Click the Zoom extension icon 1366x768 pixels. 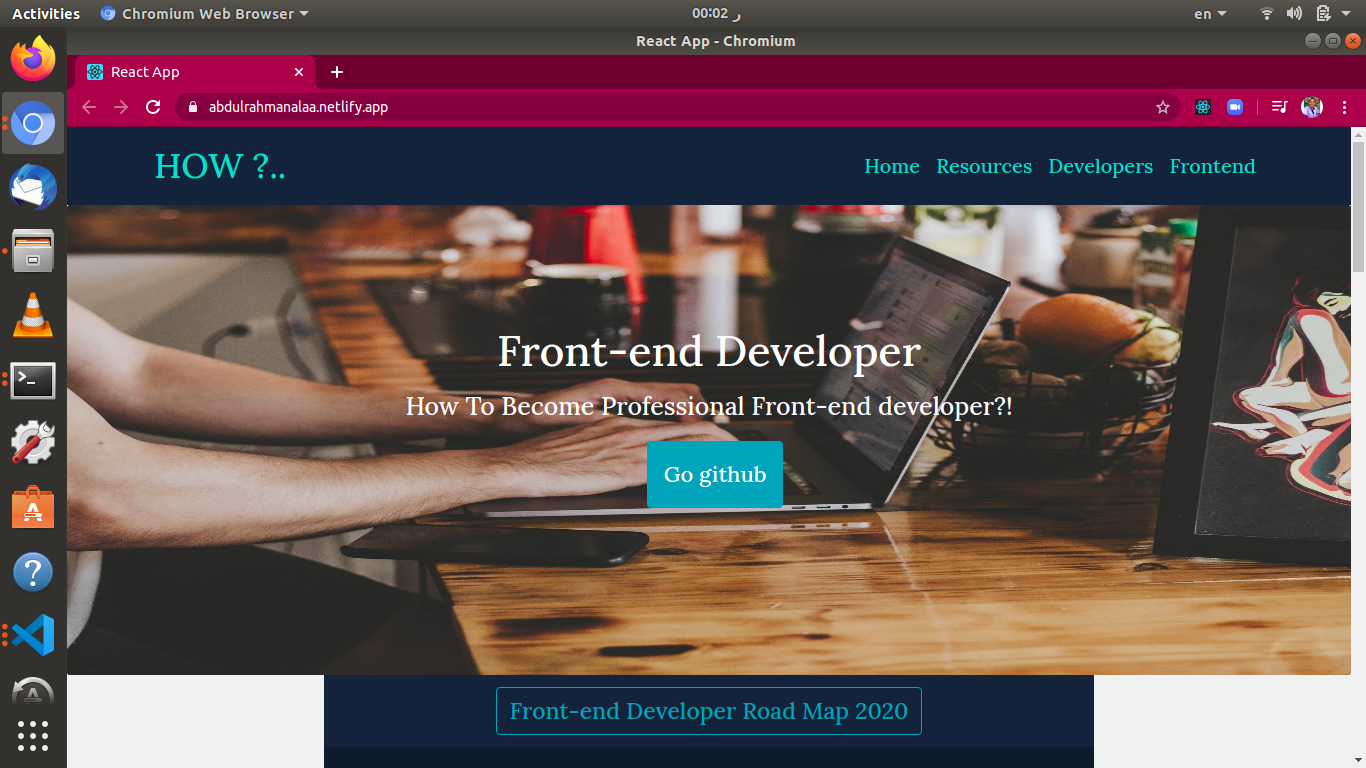point(1235,107)
